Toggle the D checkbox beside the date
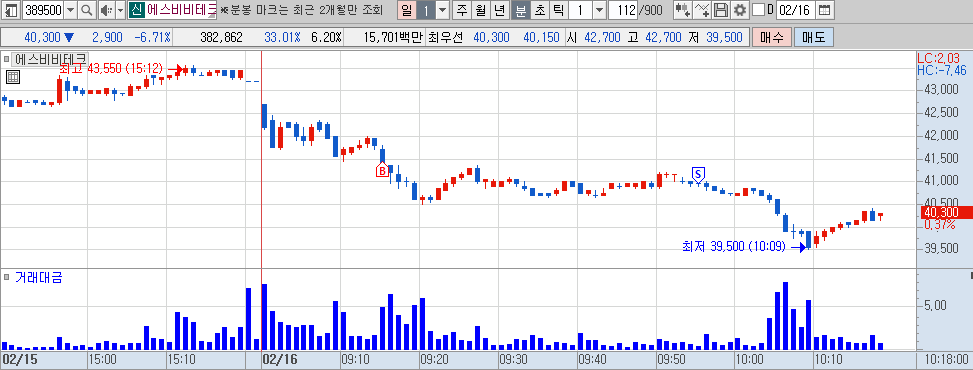Viewport: 973px width, 370px height. coord(758,10)
